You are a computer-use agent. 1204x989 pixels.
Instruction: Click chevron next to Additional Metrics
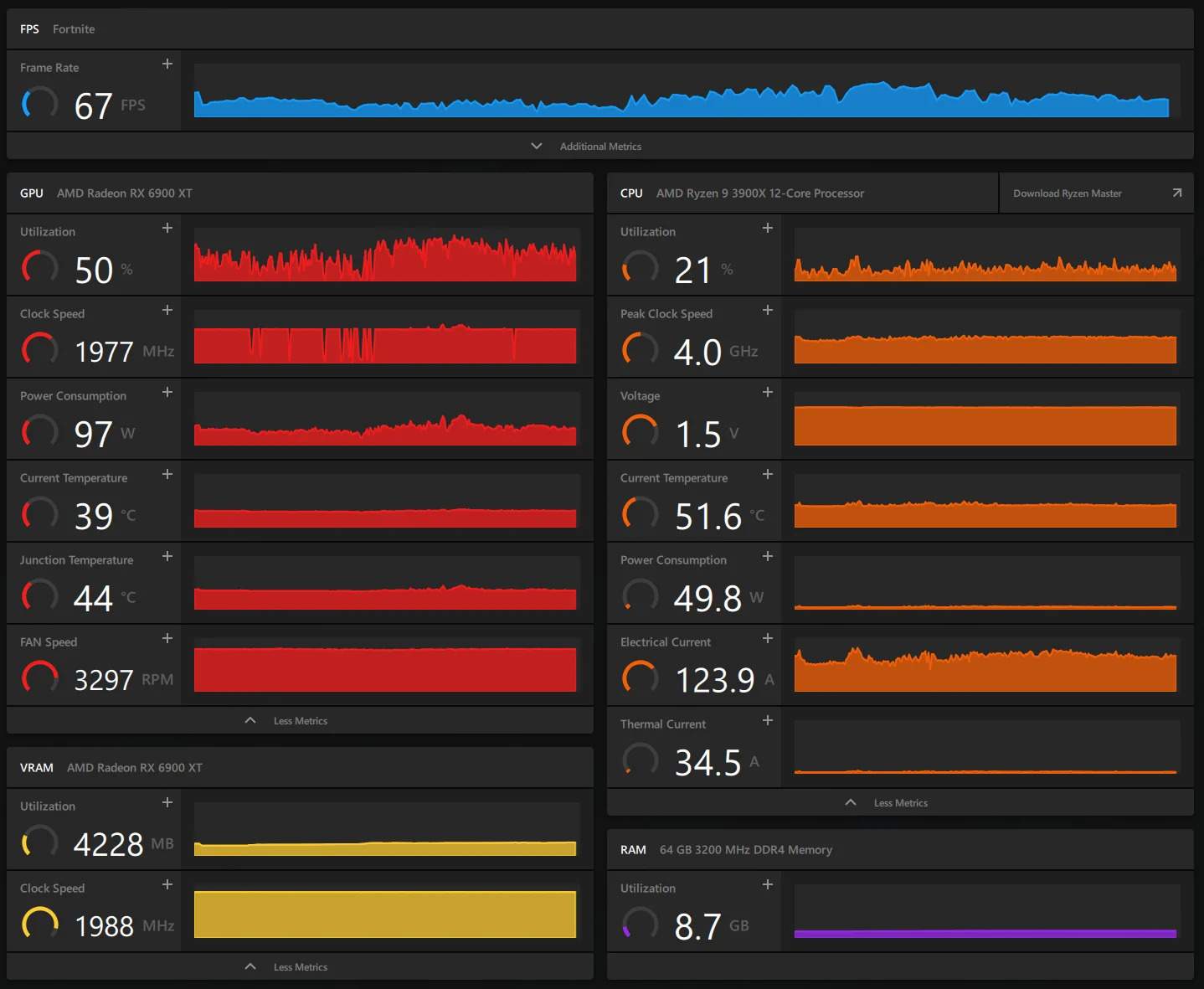(x=537, y=146)
